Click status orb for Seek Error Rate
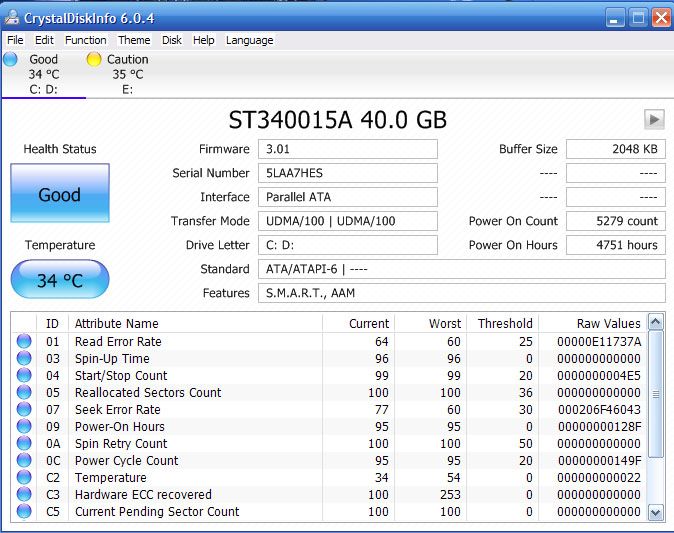This screenshot has width=674, height=533. click(24, 409)
